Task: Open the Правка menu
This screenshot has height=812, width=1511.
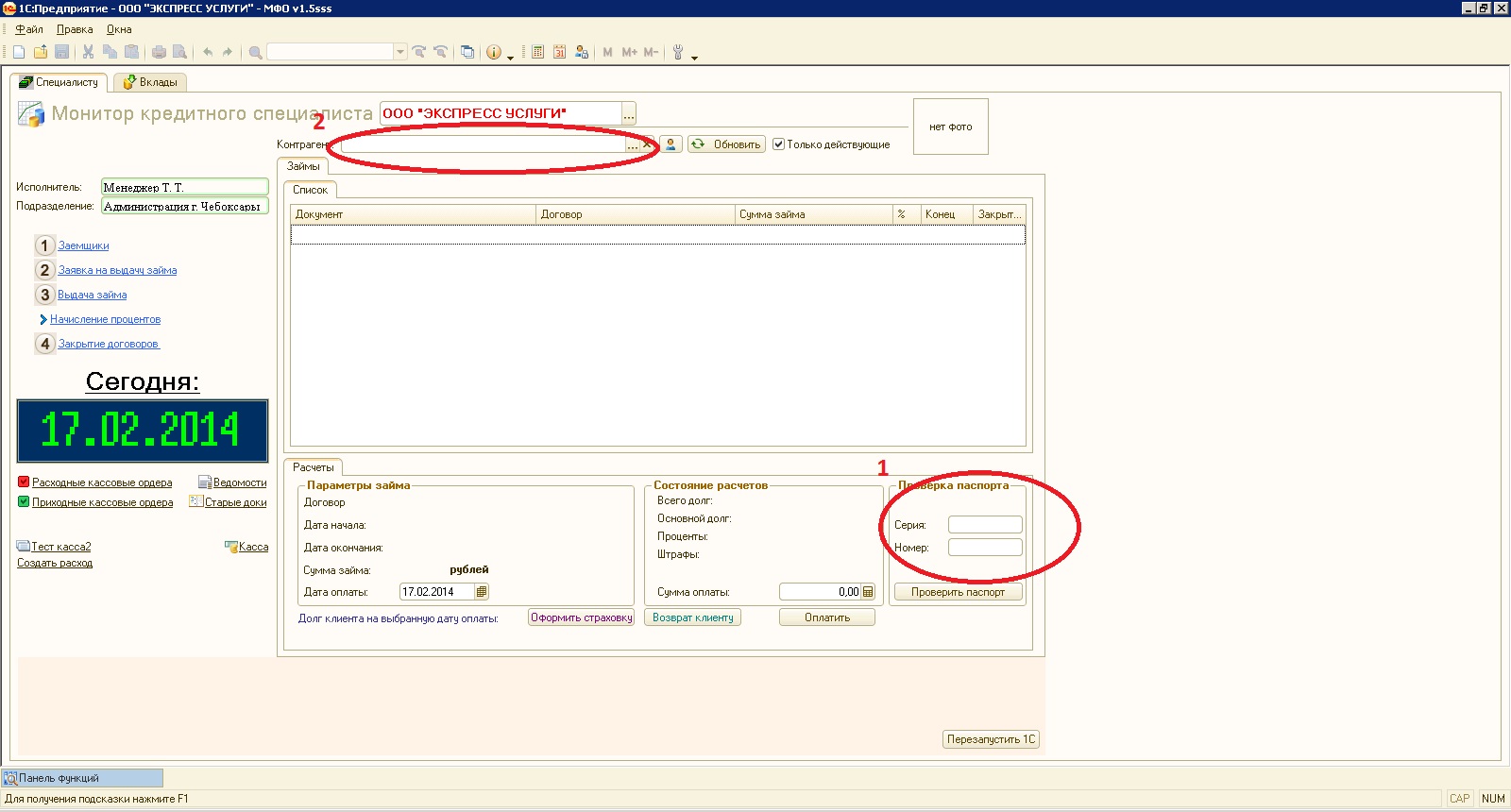Action: pos(75,29)
